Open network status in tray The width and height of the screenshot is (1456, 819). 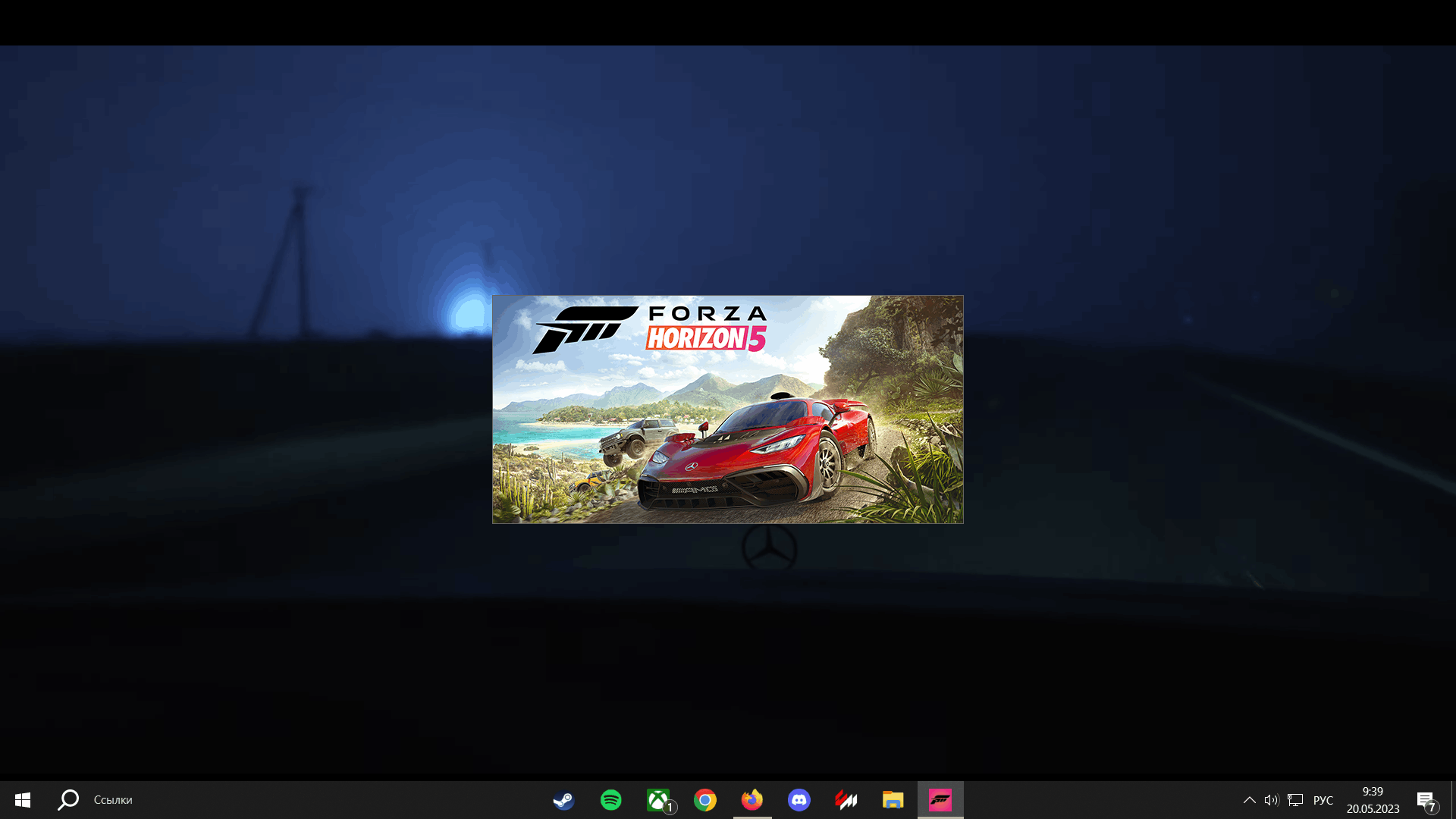pyautogui.click(x=1295, y=800)
